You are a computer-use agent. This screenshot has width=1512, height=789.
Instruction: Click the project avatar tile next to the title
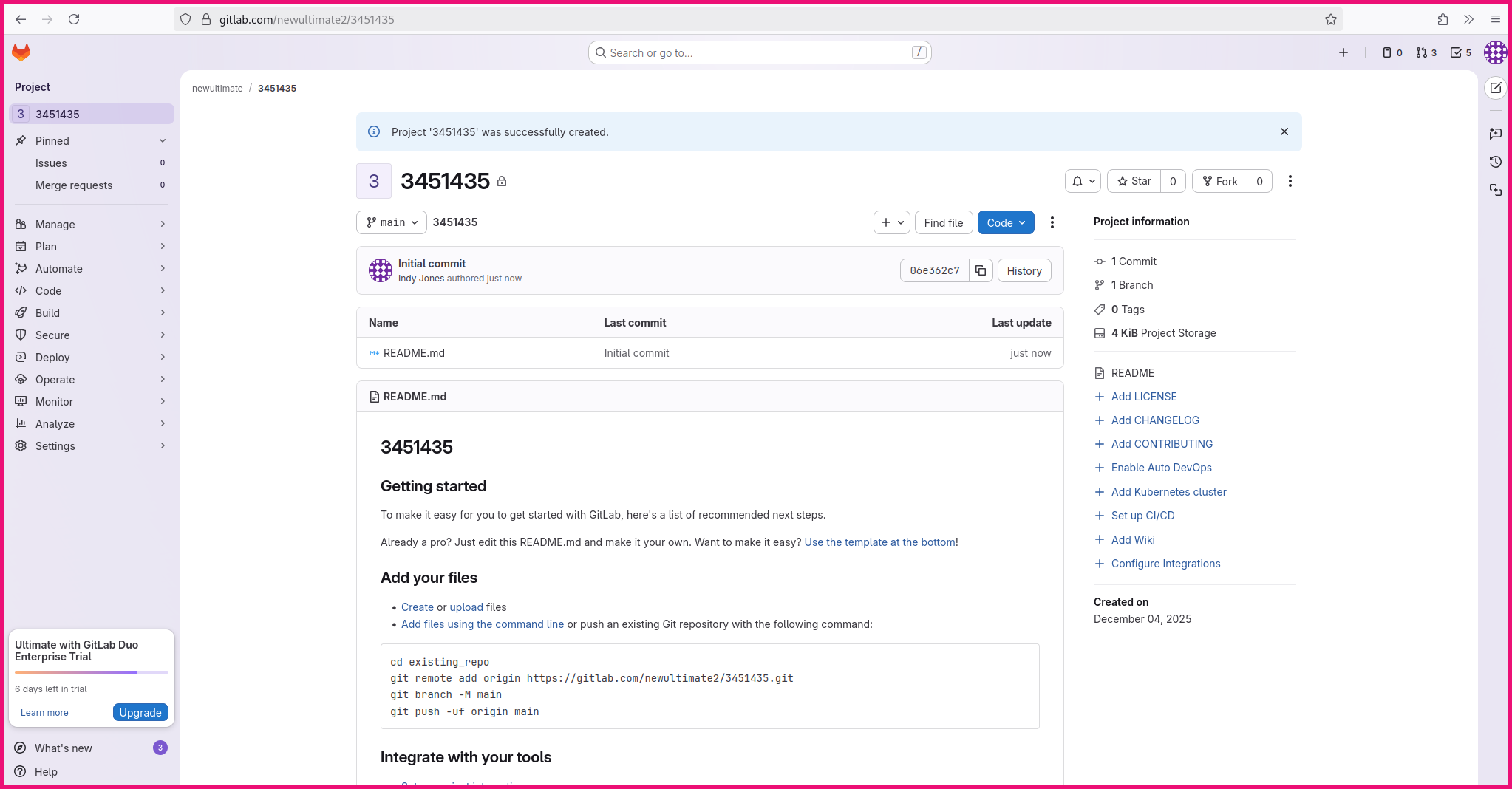(x=374, y=181)
